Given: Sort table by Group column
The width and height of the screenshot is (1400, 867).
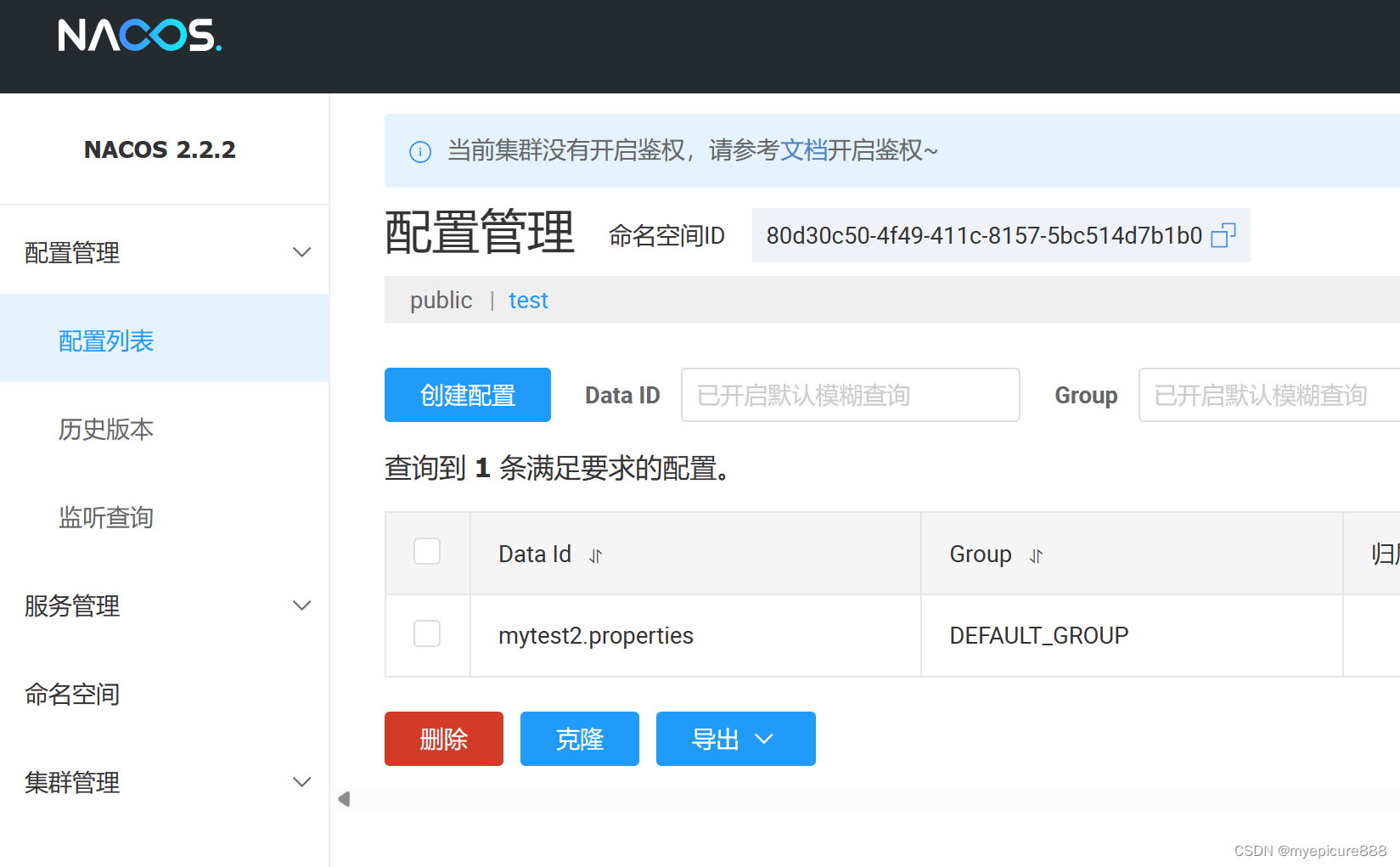Looking at the screenshot, I should click(x=1035, y=556).
